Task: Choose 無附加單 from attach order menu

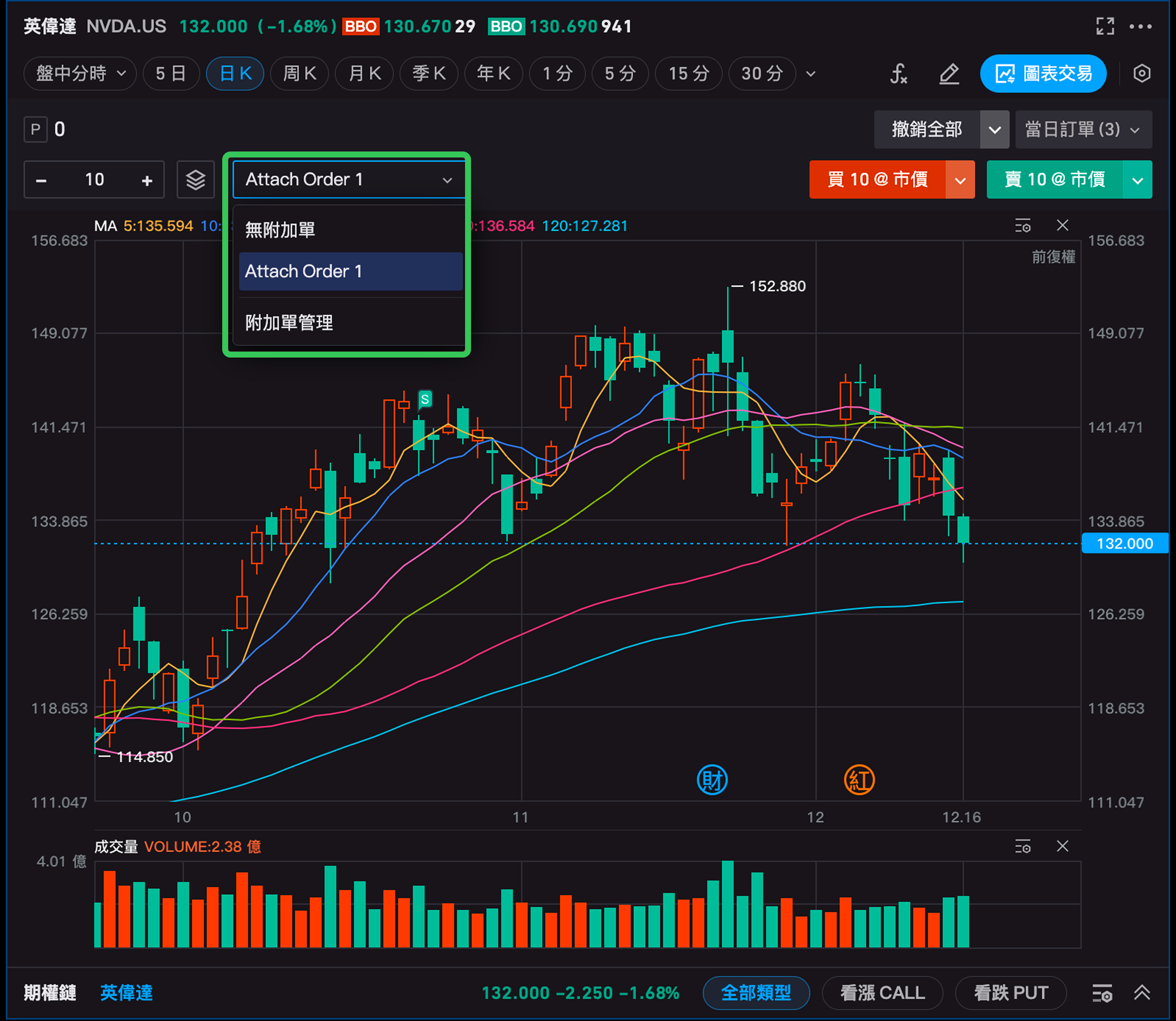Action: click(x=280, y=230)
